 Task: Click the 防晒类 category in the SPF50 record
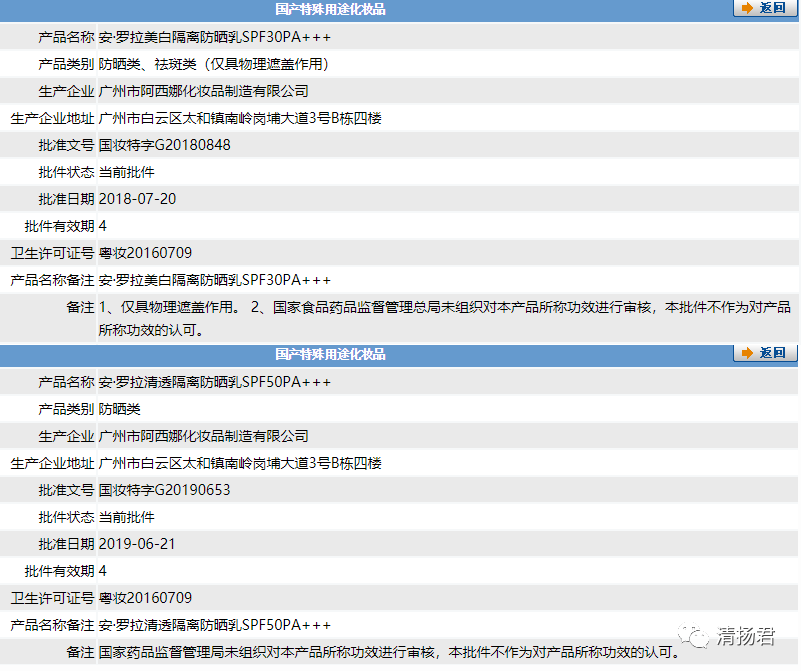(120, 410)
